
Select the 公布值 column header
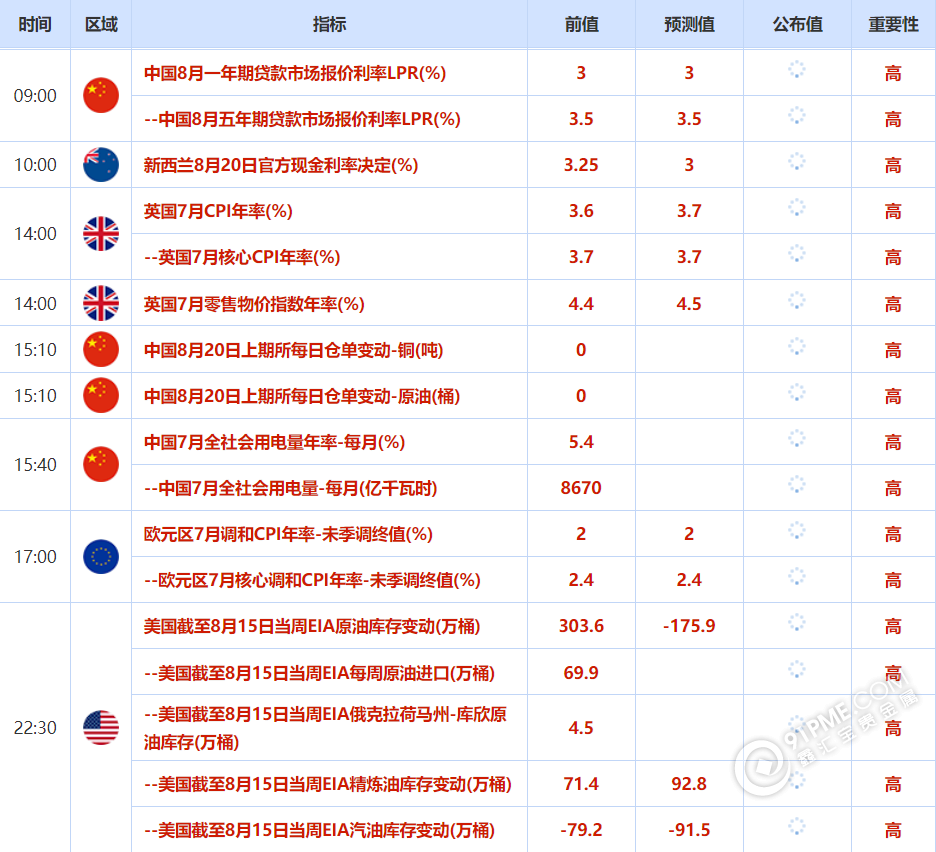[798, 24]
